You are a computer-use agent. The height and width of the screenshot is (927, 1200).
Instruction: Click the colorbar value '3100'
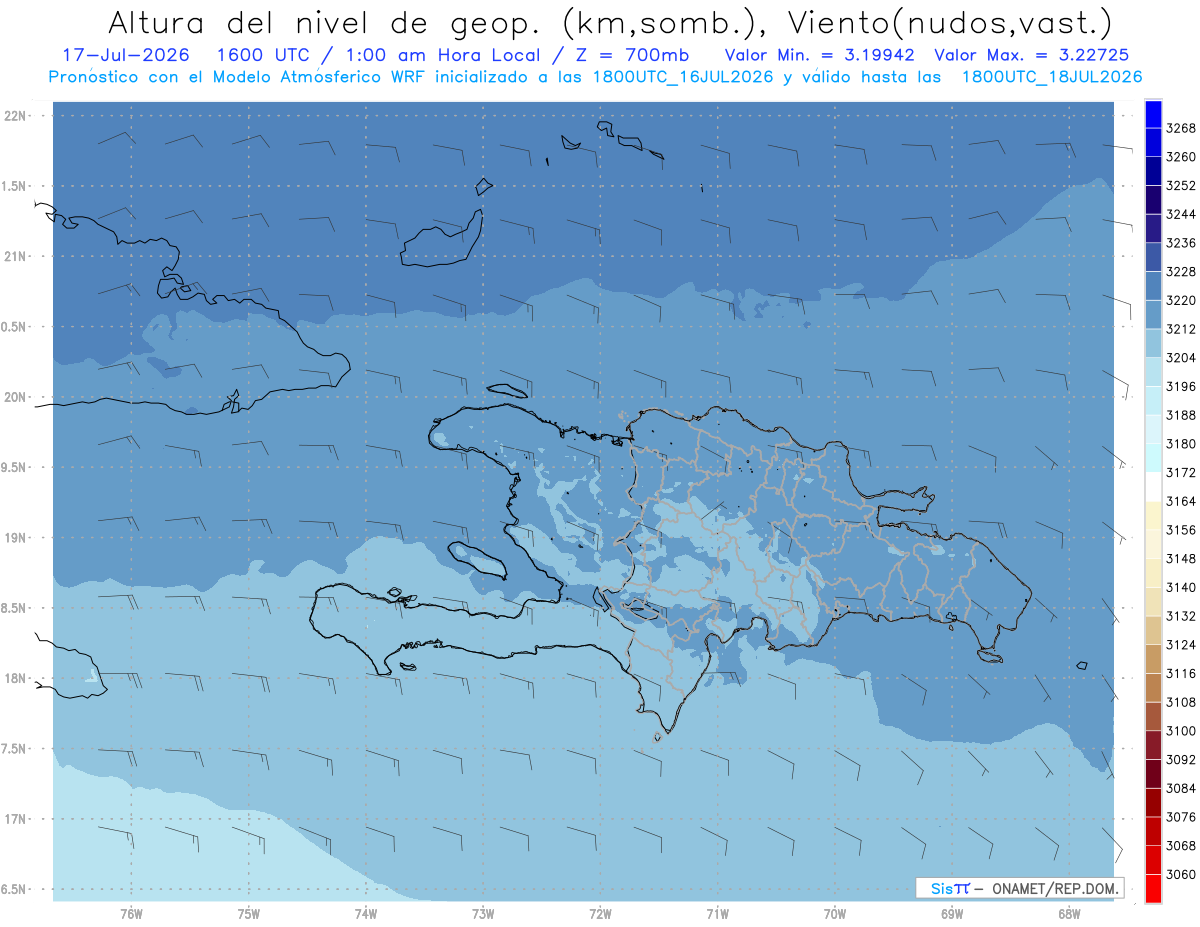(x=1180, y=731)
